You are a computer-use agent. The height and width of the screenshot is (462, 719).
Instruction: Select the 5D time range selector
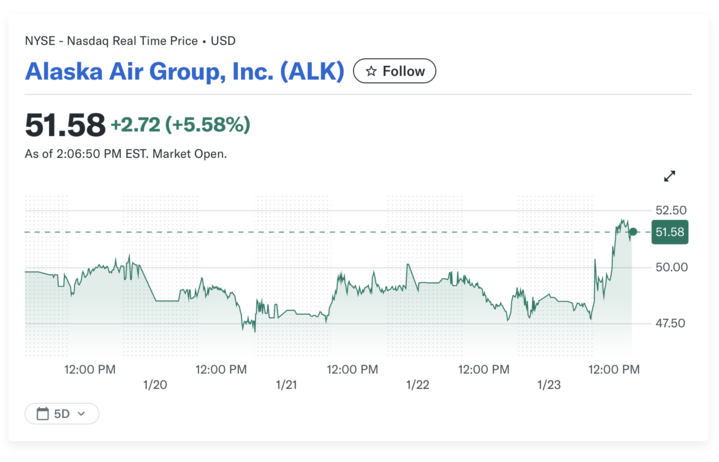[62, 413]
